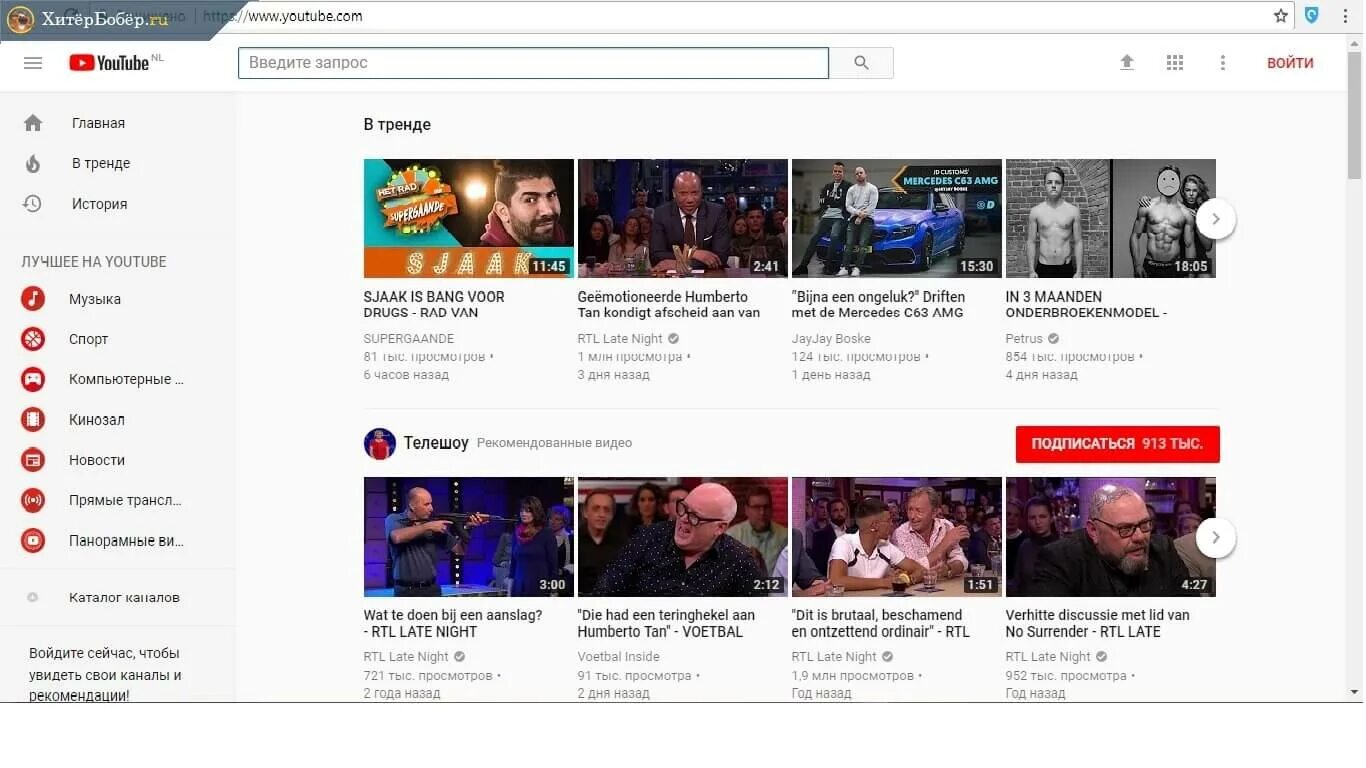Screen dimensions: 1366x768
Task: Click the Музыка note icon
Action: tap(33, 299)
